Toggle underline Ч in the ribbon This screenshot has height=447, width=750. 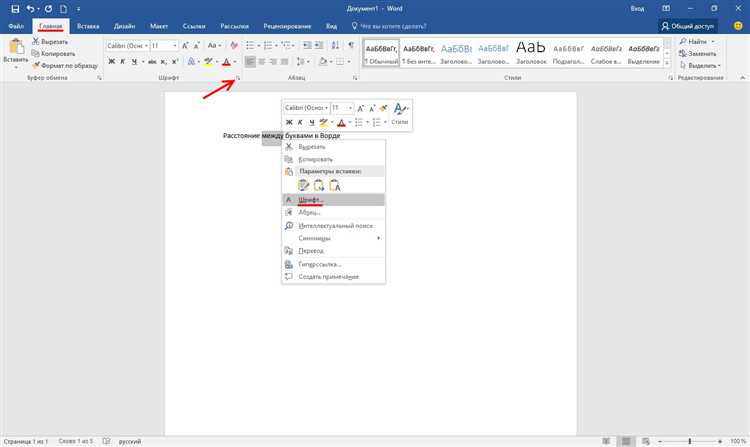pos(134,62)
